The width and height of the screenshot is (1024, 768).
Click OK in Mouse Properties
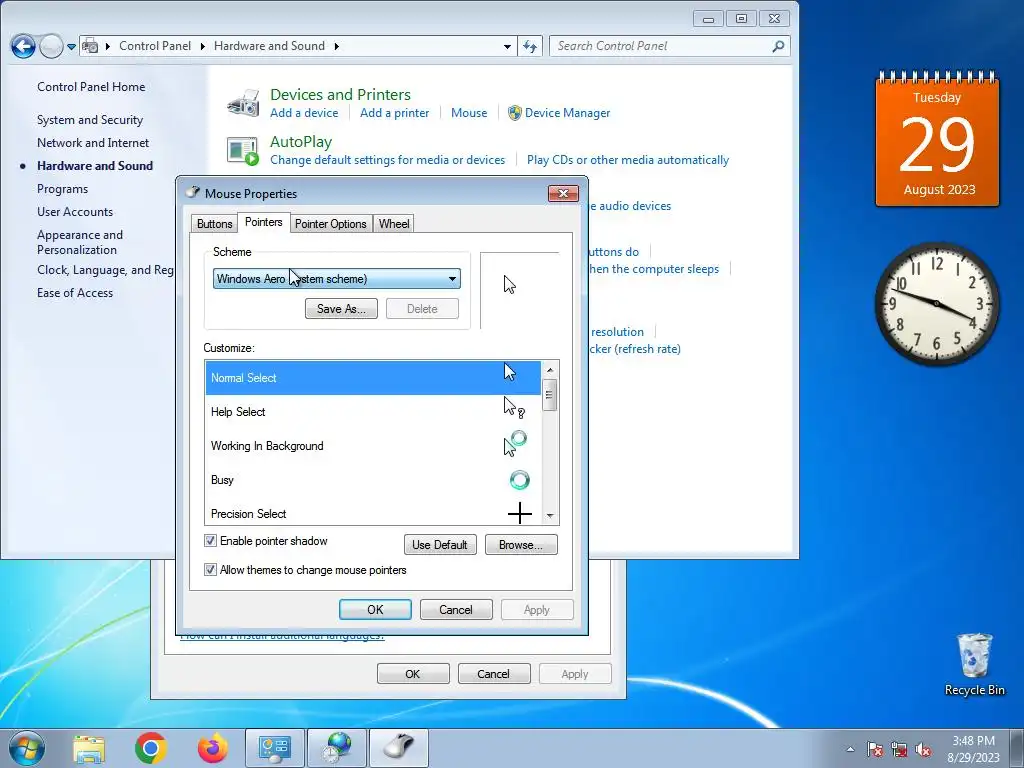pos(375,610)
